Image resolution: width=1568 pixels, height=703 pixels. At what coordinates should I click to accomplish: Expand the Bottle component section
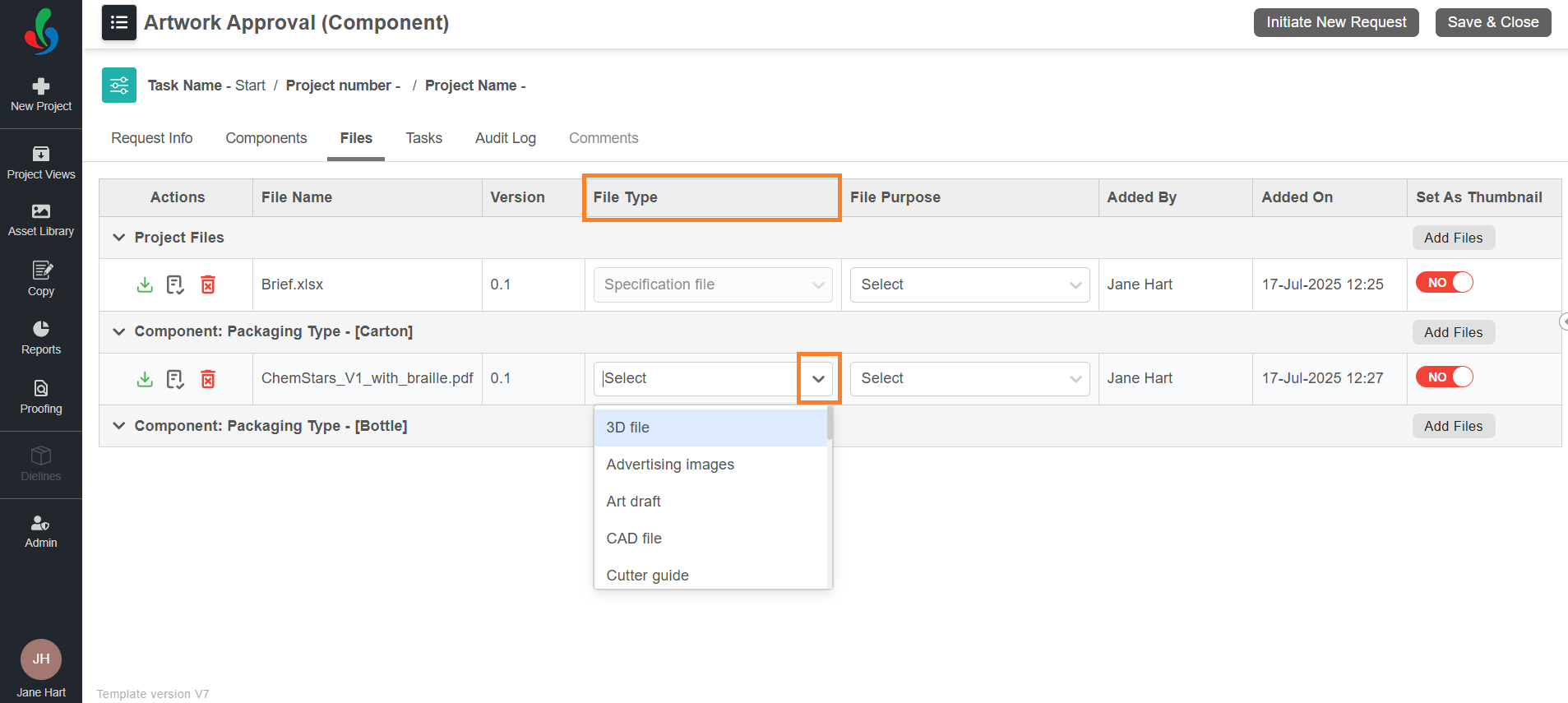coord(119,426)
